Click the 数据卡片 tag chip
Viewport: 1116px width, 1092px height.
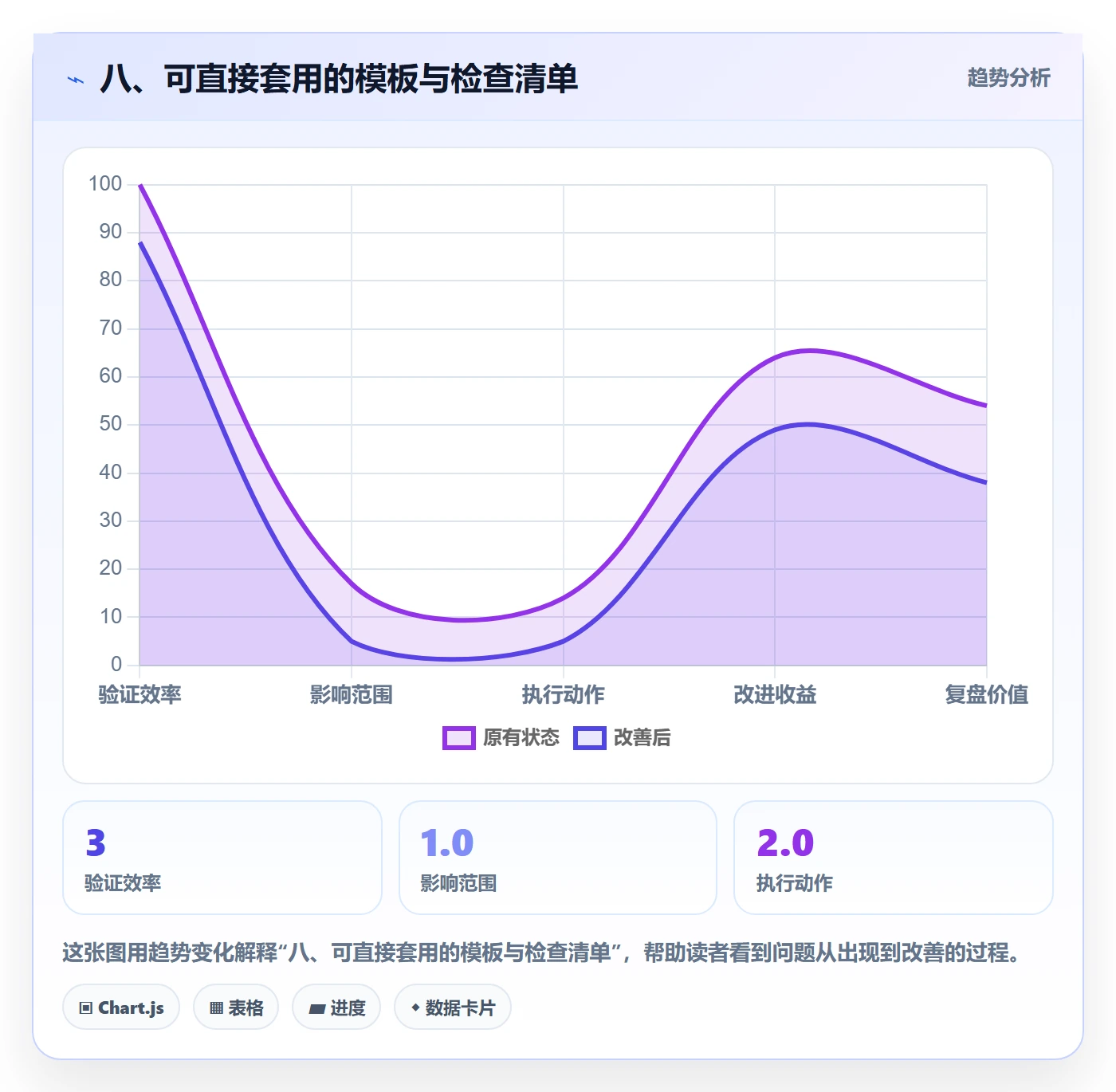pyautogui.click(x=453, y=1008)
